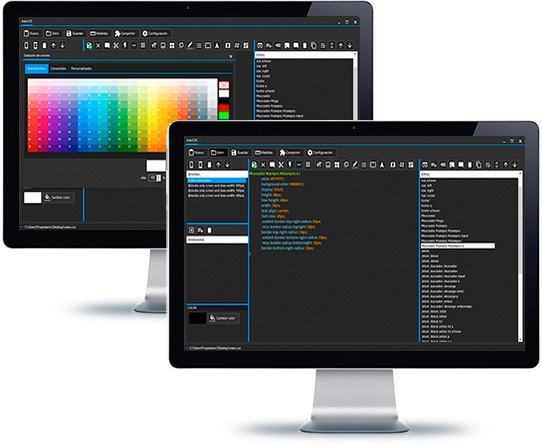The width and height of the screenshot is (542, 446).
Task: Open Configuración on the front monitor window
Action: click(x=320, y=152)
